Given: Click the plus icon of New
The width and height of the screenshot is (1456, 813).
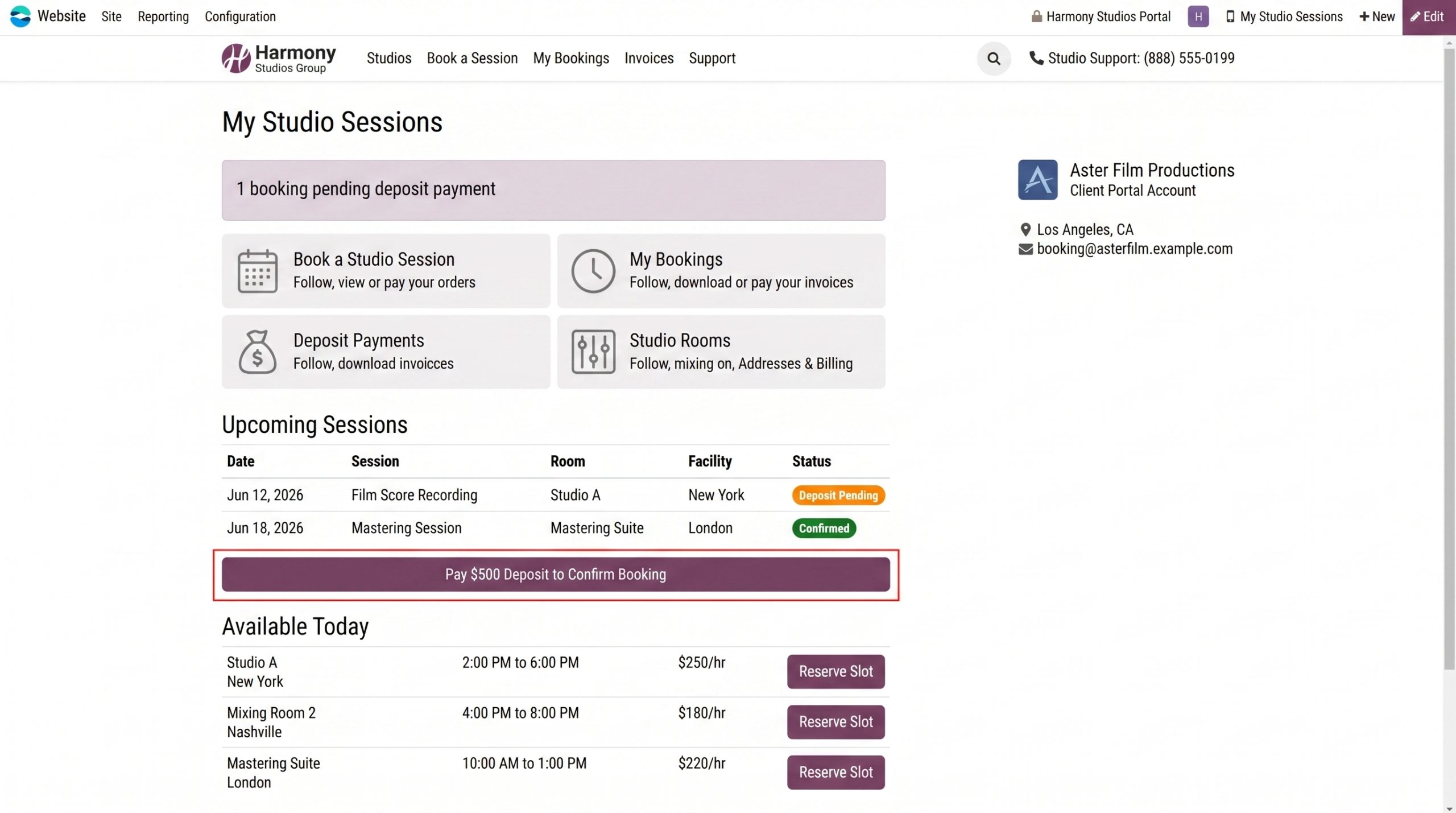Looking at the screenshot, I should 1364,16.
